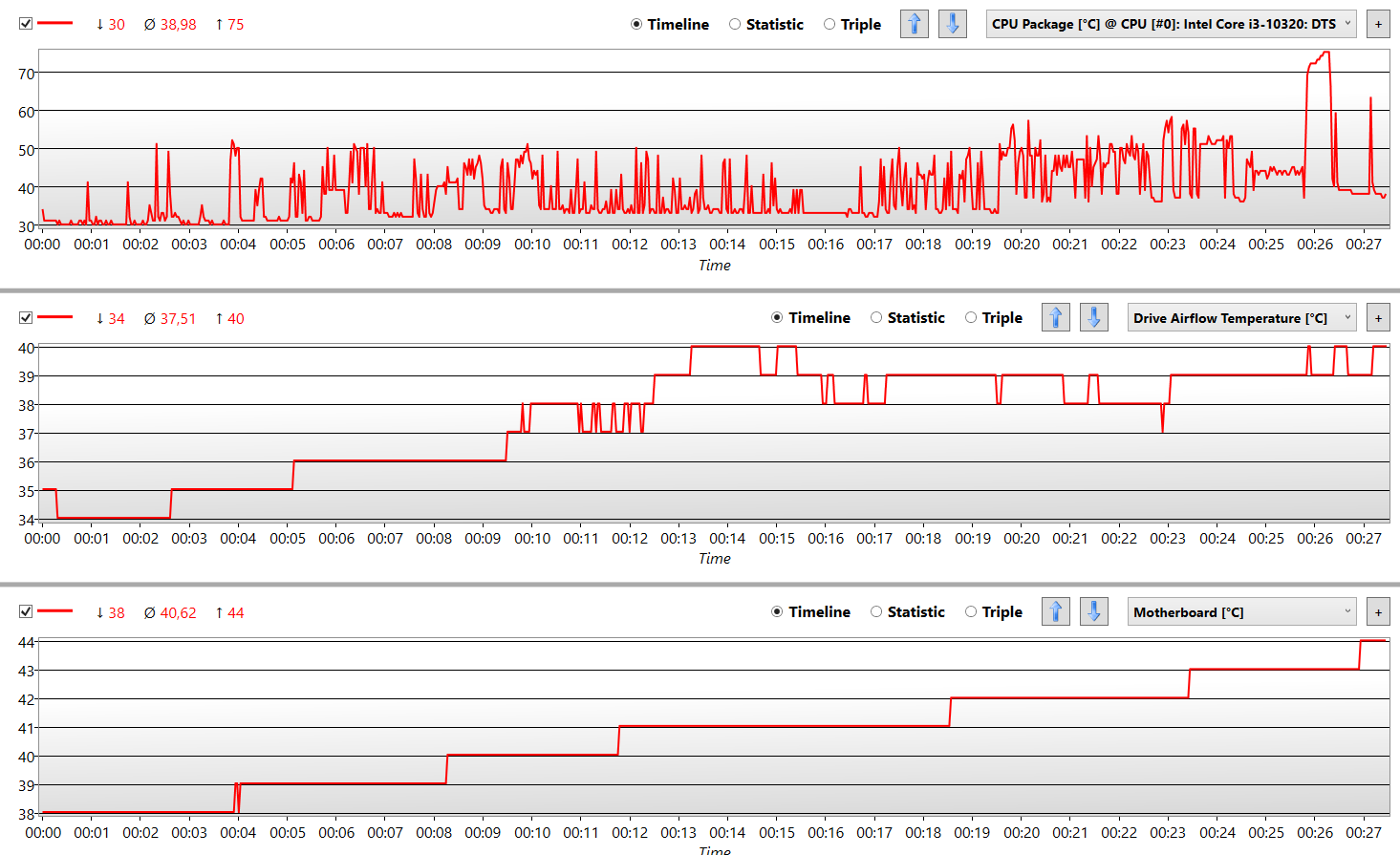Toggle the Drive Airflow graph checkbox

[x=26, y=318]
